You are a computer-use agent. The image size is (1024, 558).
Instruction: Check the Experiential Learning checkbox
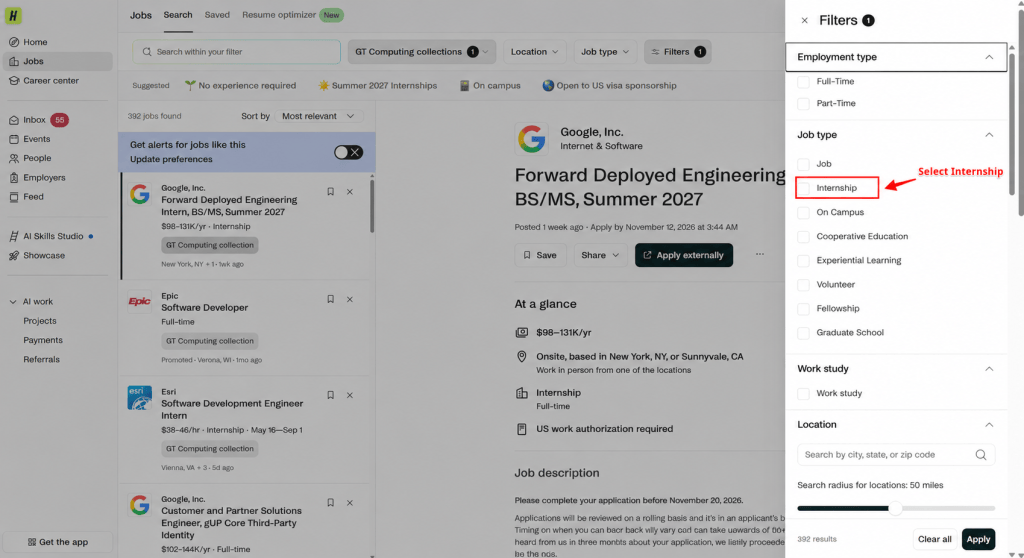(803, 261)
